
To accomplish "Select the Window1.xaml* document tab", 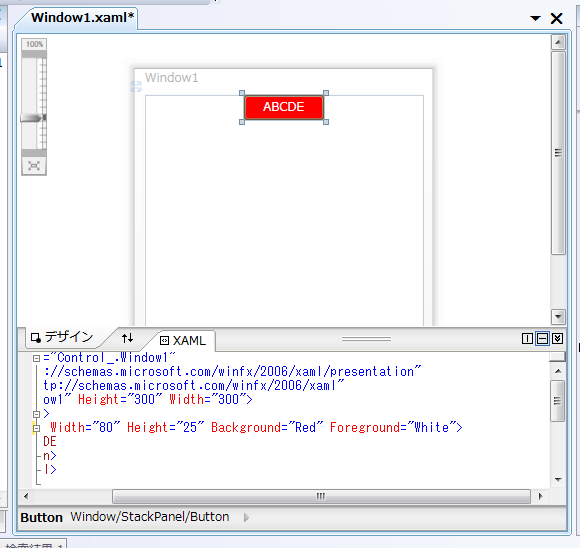I will click(x=82, y=17).
